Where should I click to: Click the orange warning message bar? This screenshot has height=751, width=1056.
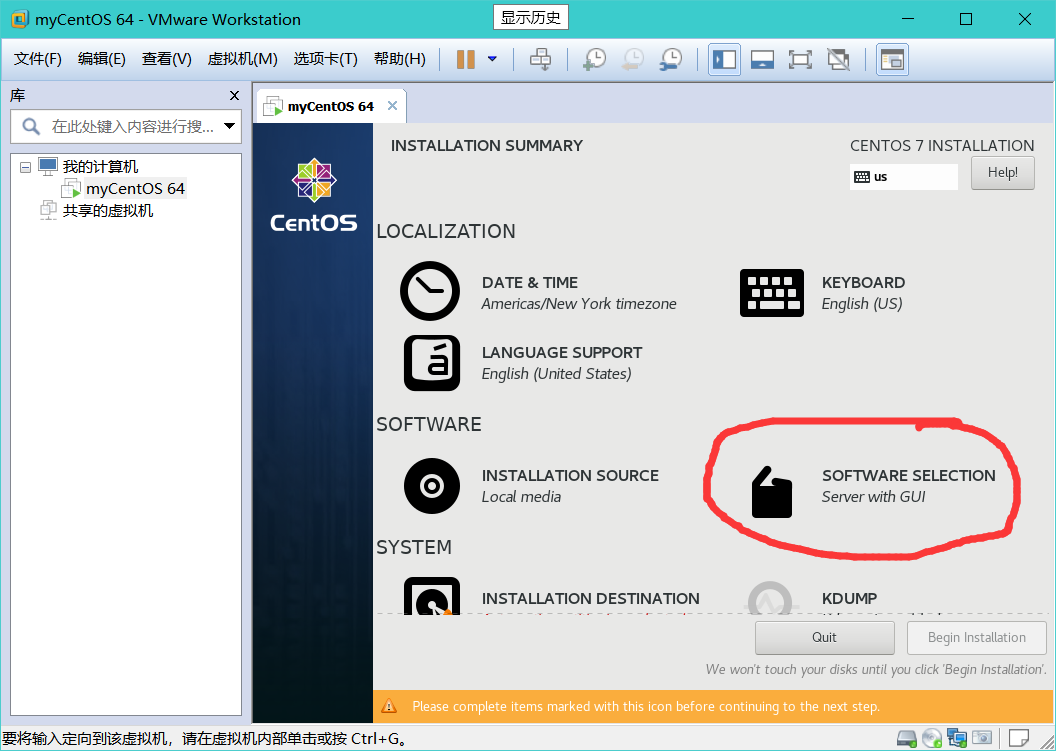tap(713, 707)
